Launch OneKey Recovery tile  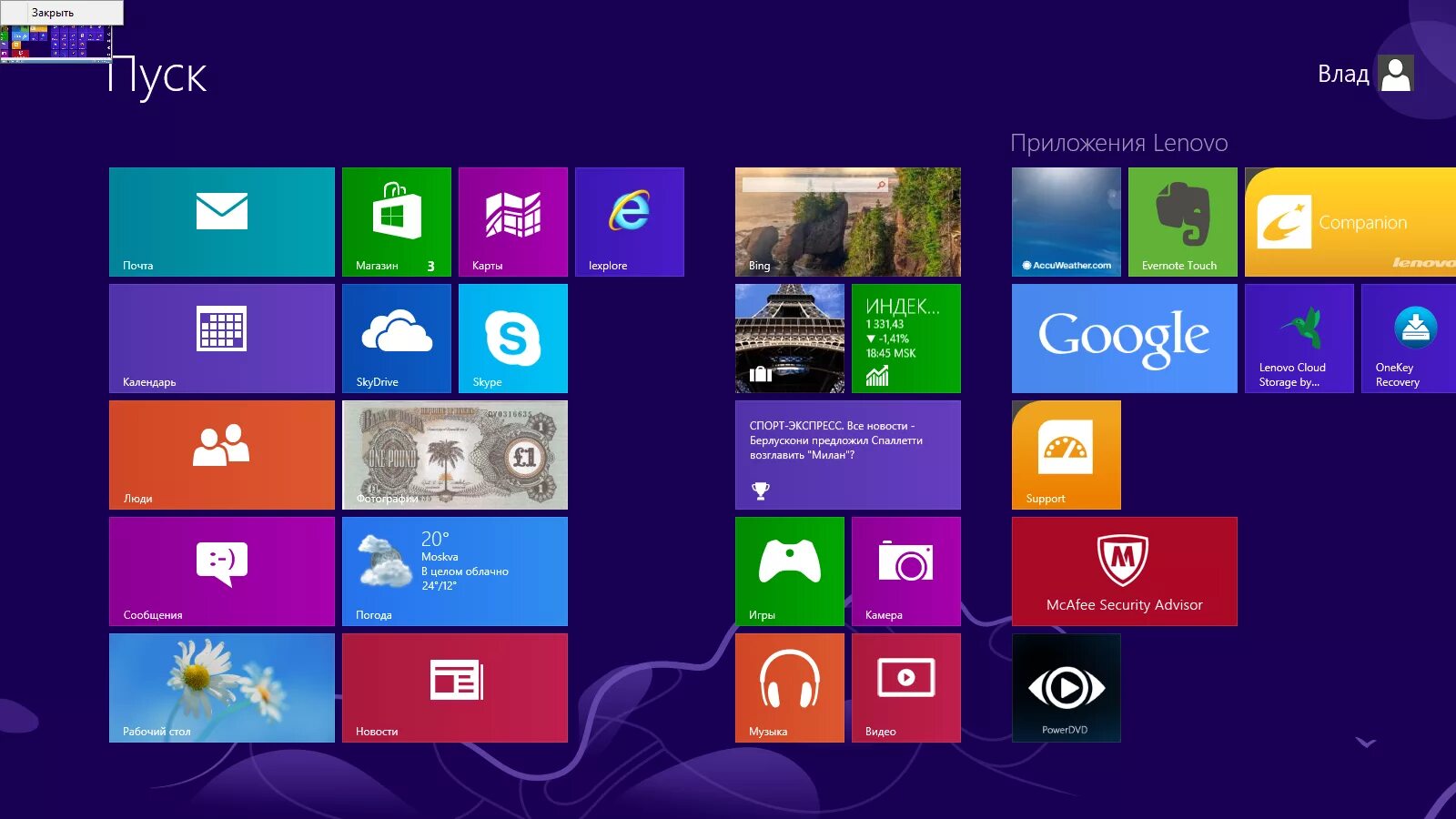1409,339
